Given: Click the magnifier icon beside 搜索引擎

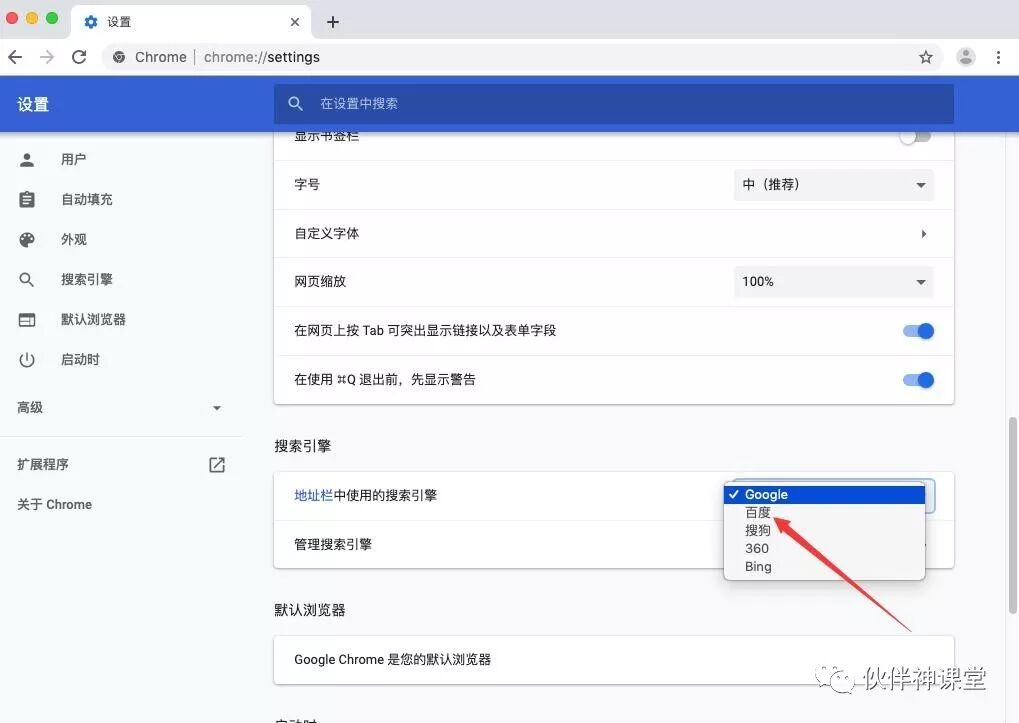Looking at the screenshot, I should pyautogui.click(x=27, y=280).
